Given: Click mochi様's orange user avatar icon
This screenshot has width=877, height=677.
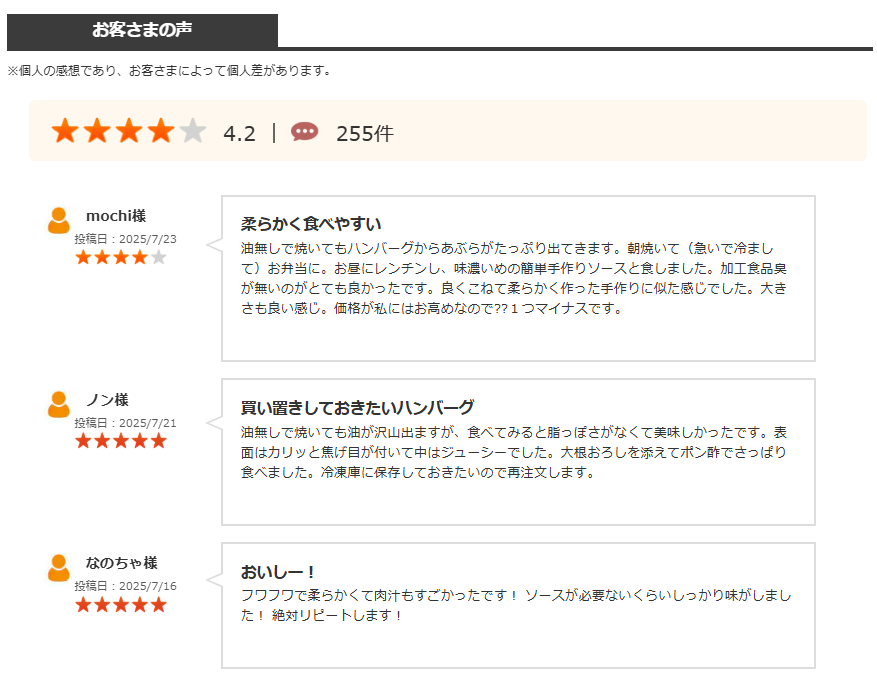Looking at the screenshot, I should (x=59, y=220).
